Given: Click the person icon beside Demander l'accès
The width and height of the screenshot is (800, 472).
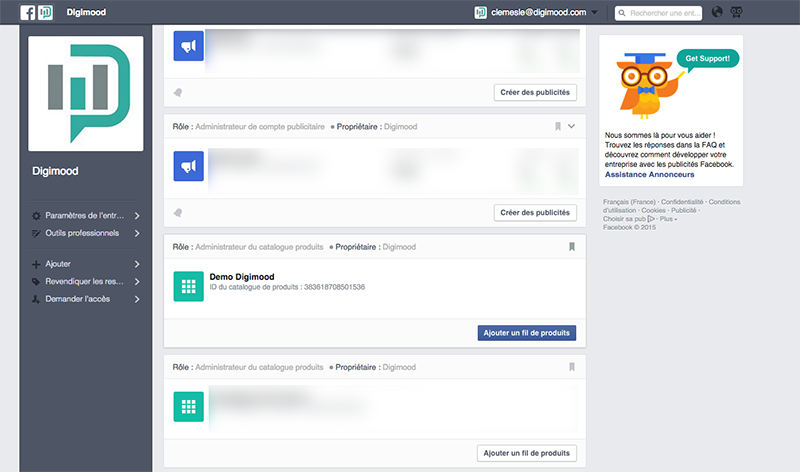Looking at the screenshot, I should tap(36, 299).
